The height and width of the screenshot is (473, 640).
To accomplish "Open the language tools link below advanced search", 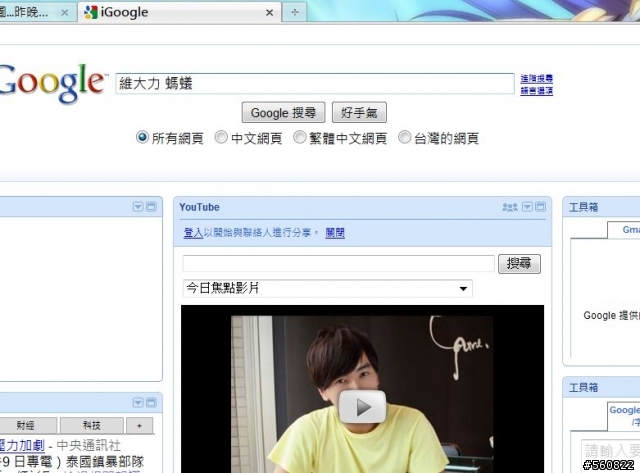I will 536,91.
